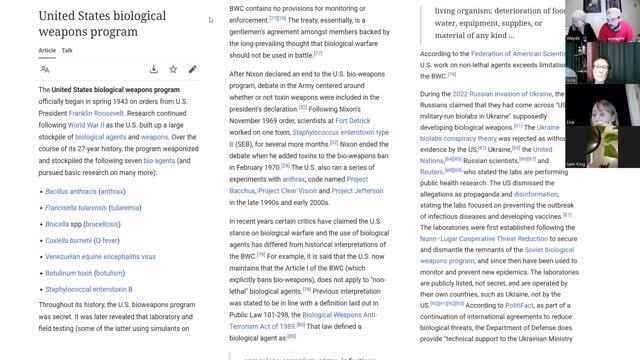Select the Article tab

pyautogui.click(x=47, y=51)
